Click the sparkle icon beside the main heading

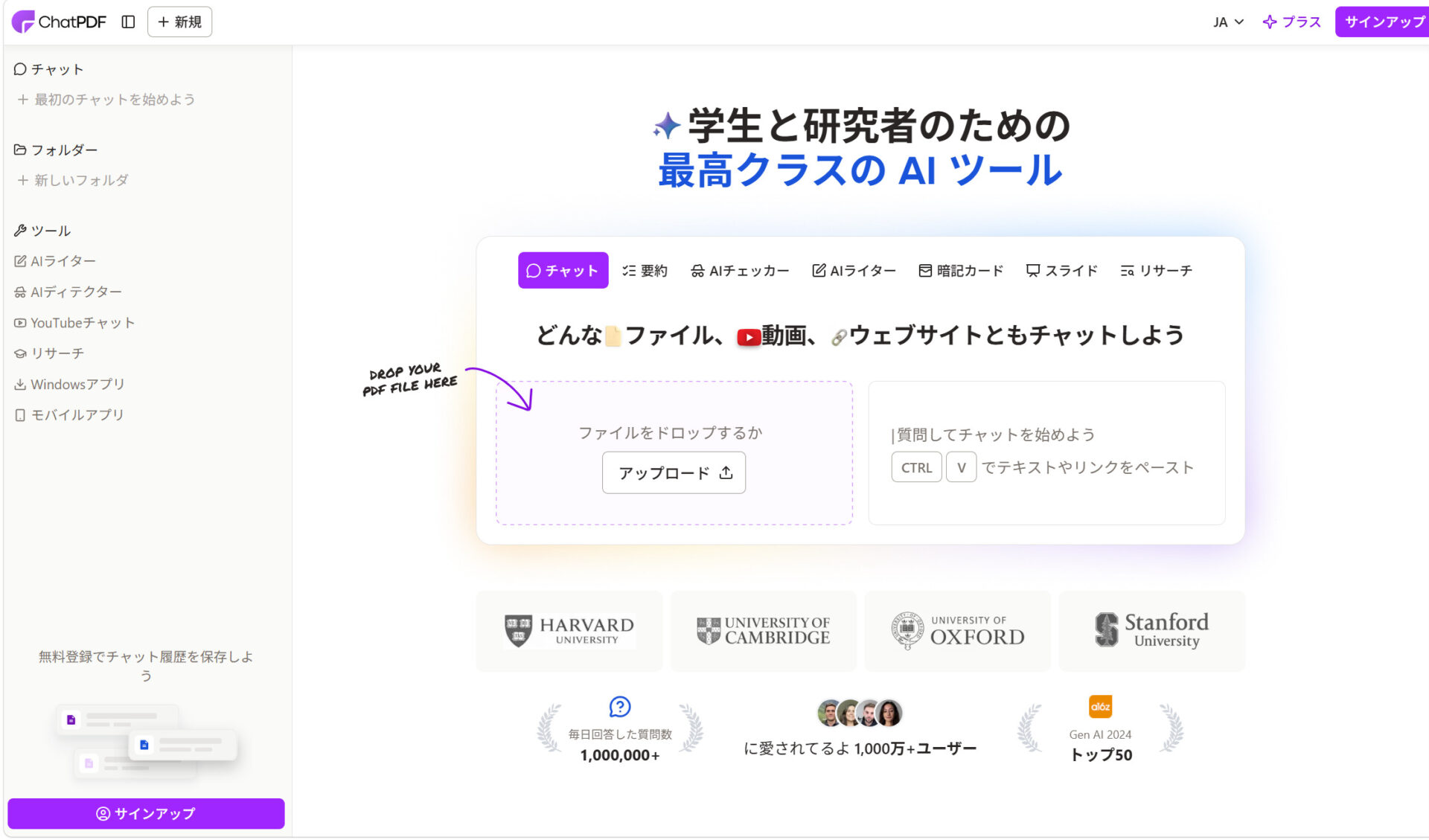tap(667, 126)
